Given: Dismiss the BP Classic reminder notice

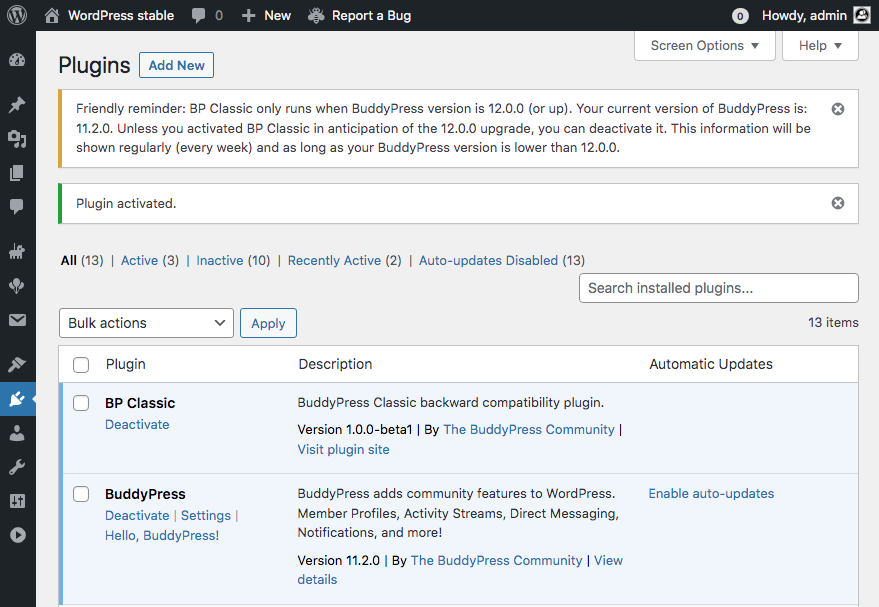Looking at the screenshot, I should 838,109.
